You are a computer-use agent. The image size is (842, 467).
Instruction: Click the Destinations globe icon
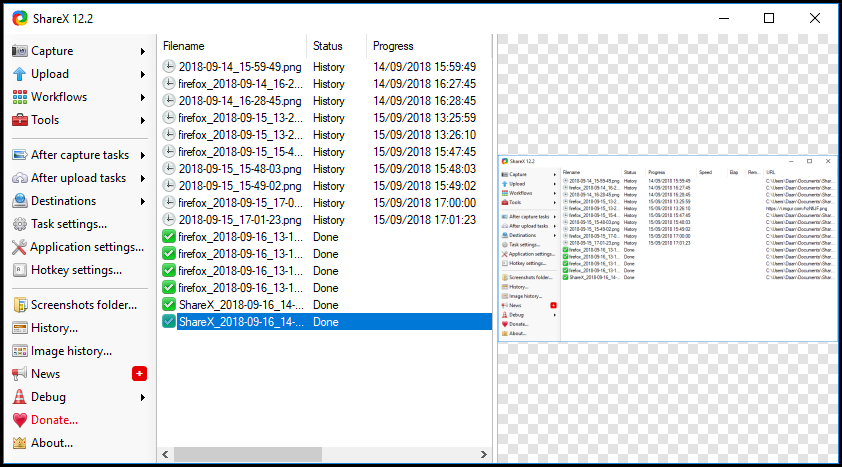(x=19, y=201)
